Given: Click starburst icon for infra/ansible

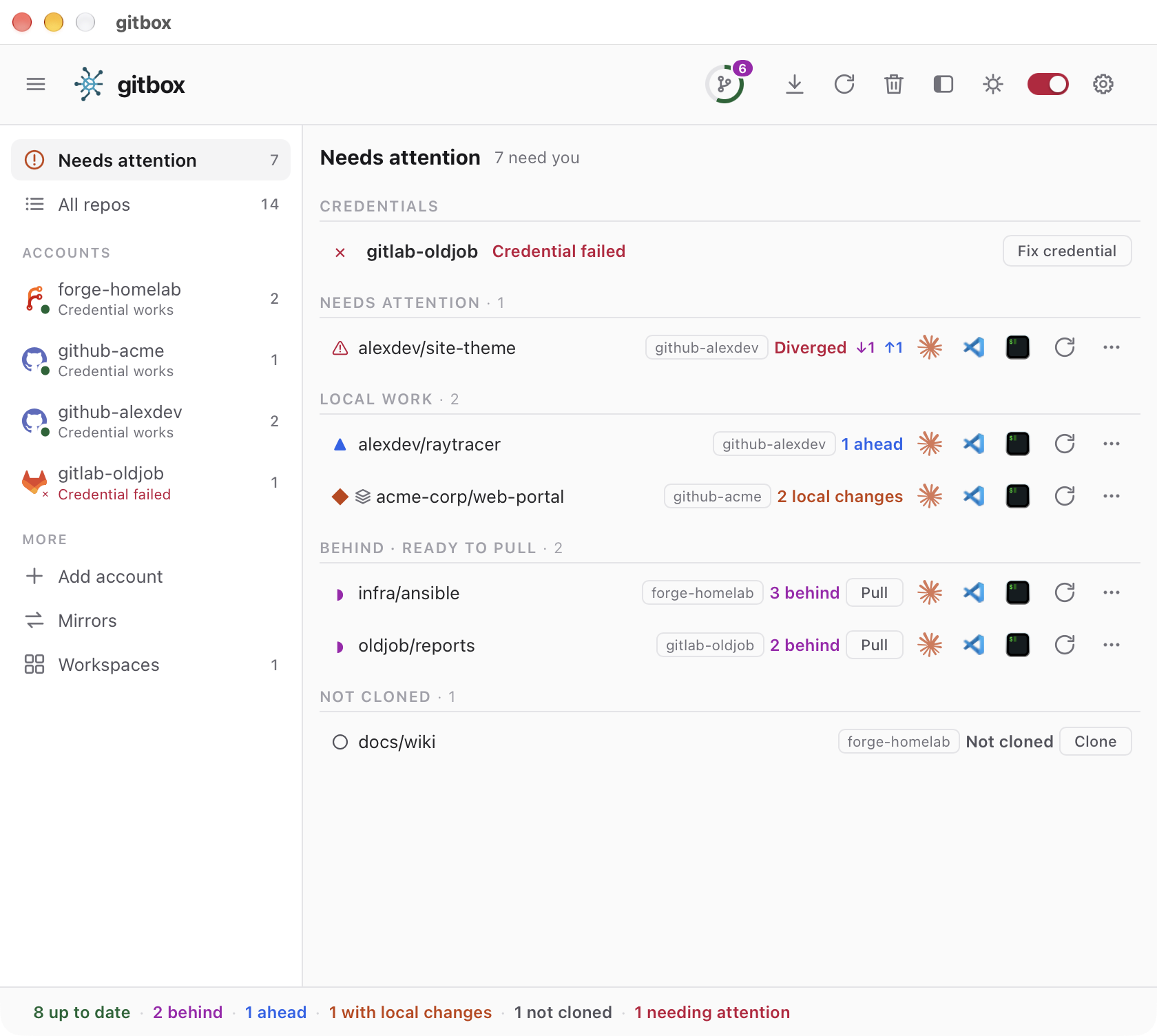Looking at the screenshot, I should click(x=930, y=592).
